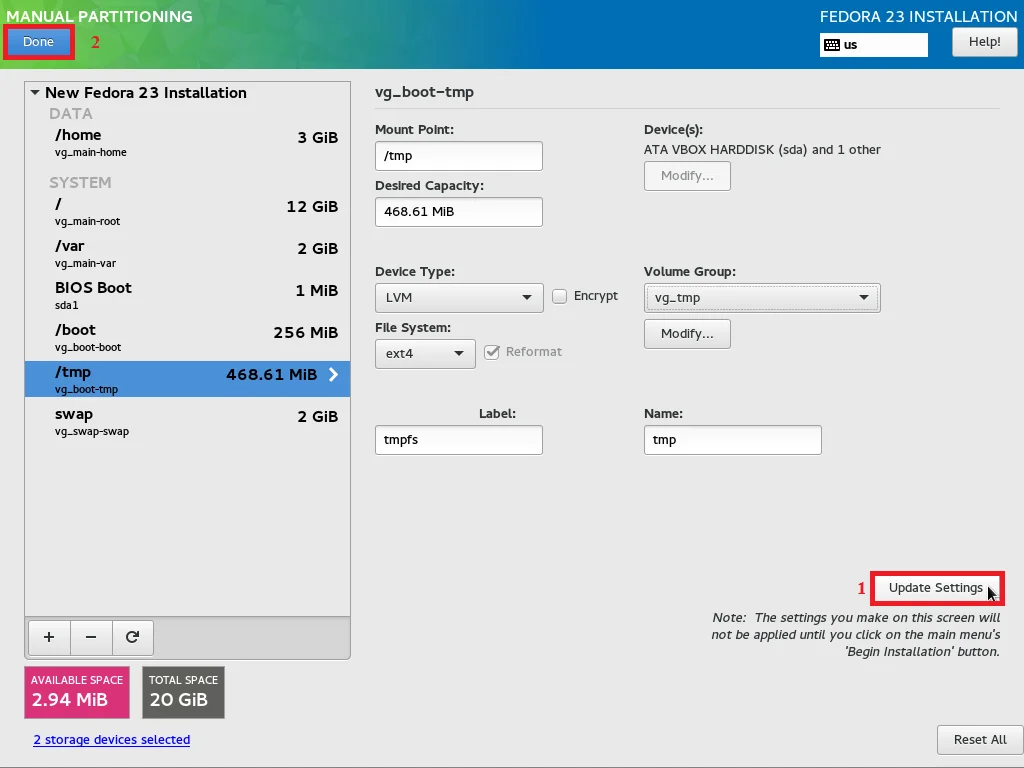Click the SYSTEM section label
1024x768 pixels.
(80, 183)
